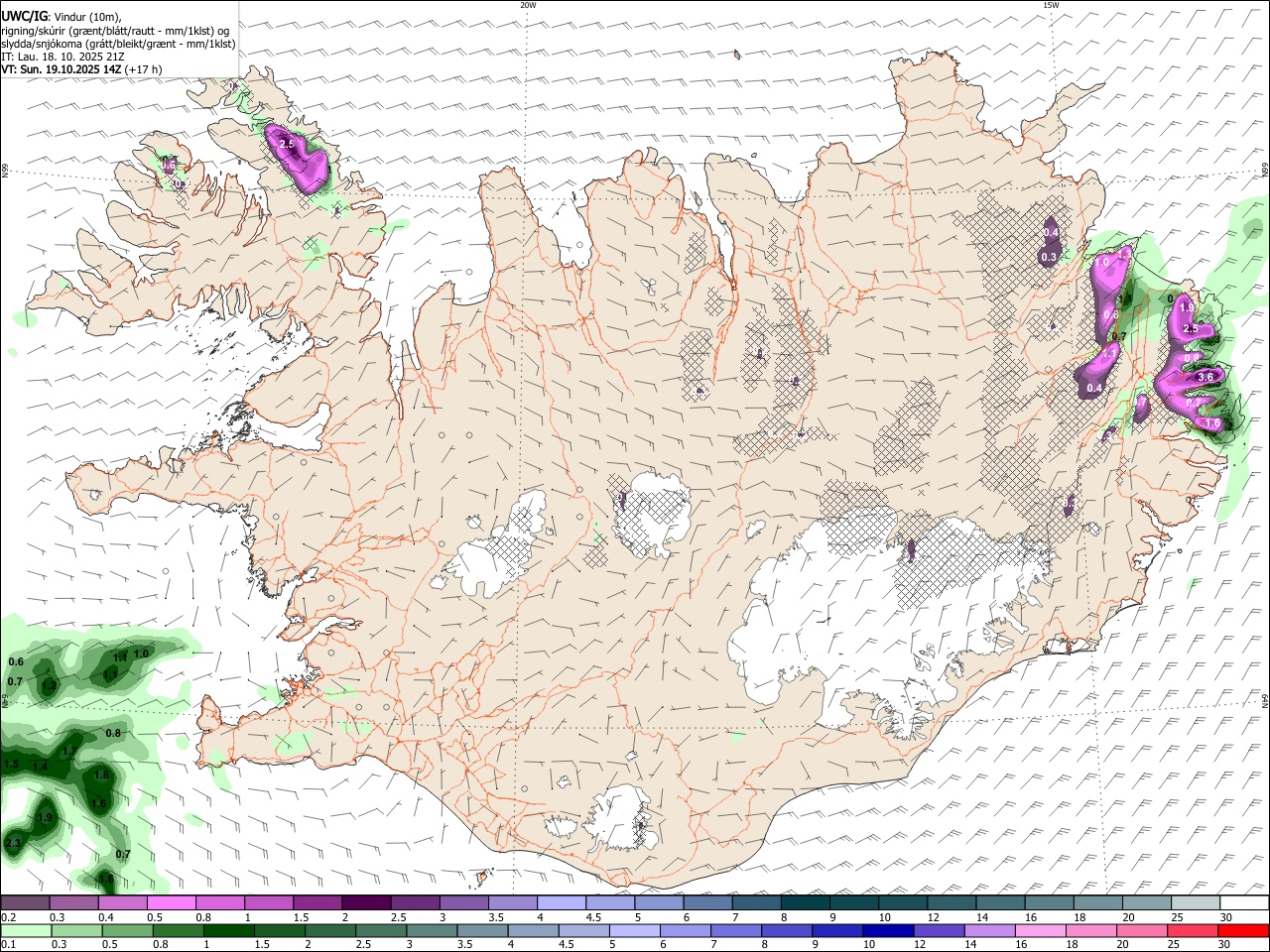Select the 'slydda/snjókoma' snow legend description line
Viewport: 1270px width, 952px height.
coord(118,44)
